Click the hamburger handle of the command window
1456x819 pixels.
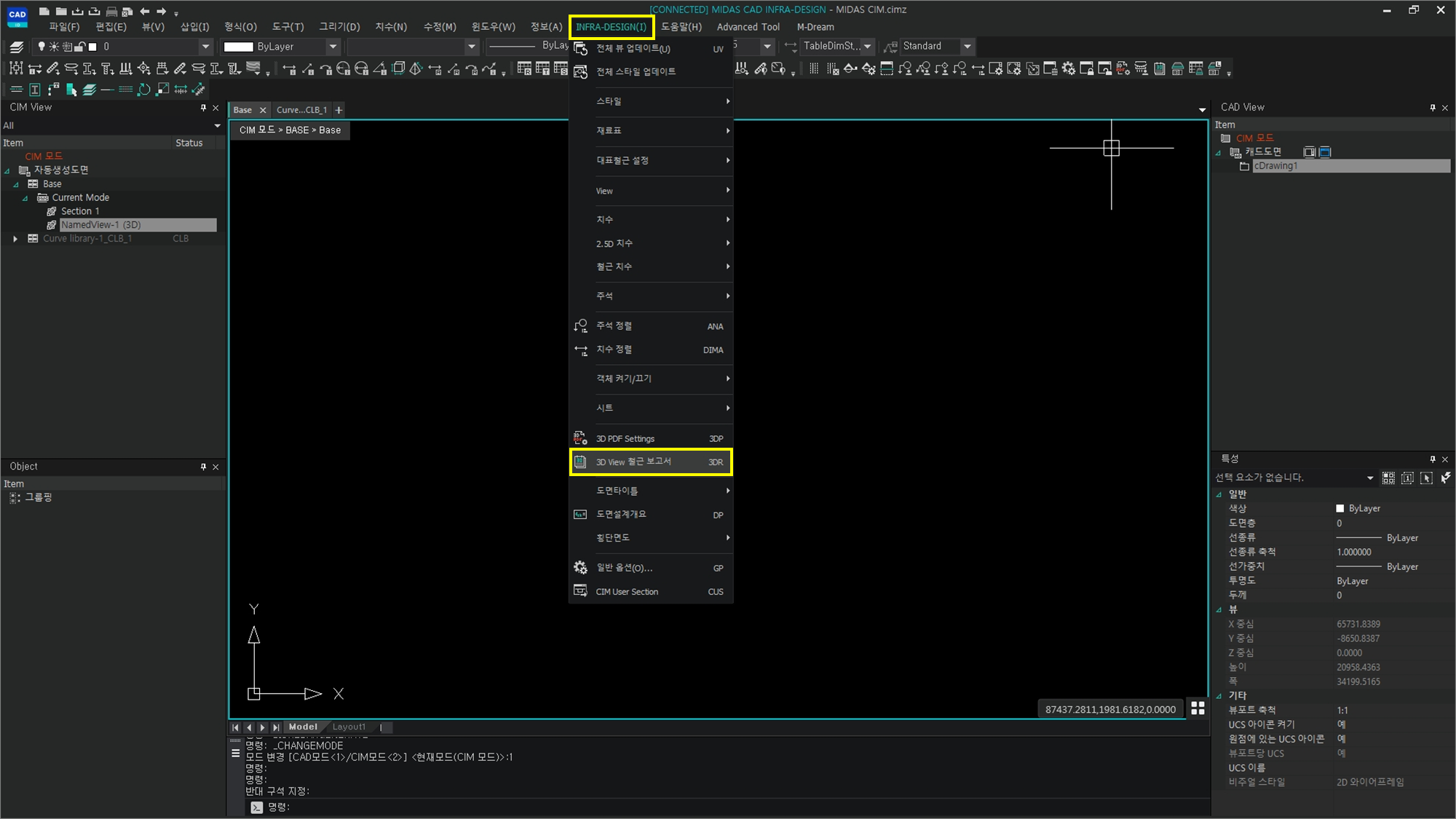[x=235, y=753]
